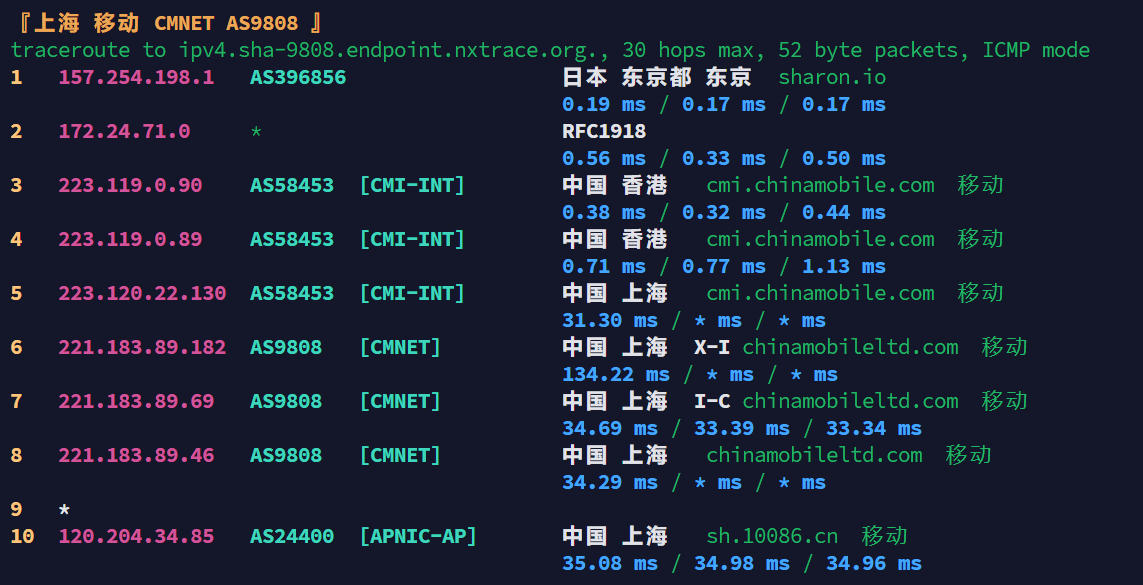Click the X-I label on hop 6
Image resolution: width=1143 pixels, height=585 pixels.
pos(712,347)
